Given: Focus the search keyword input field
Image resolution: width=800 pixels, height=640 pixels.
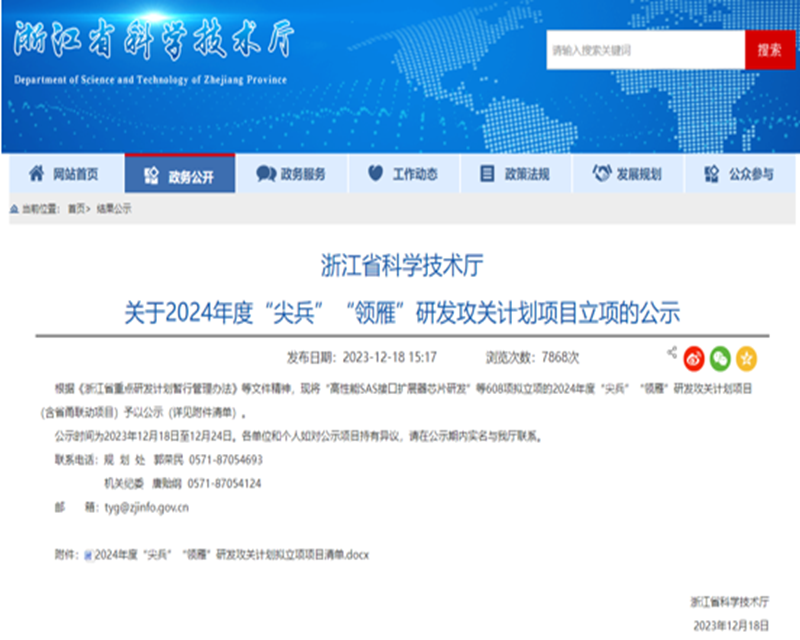Looking at the screenshot, I should 645,50.
